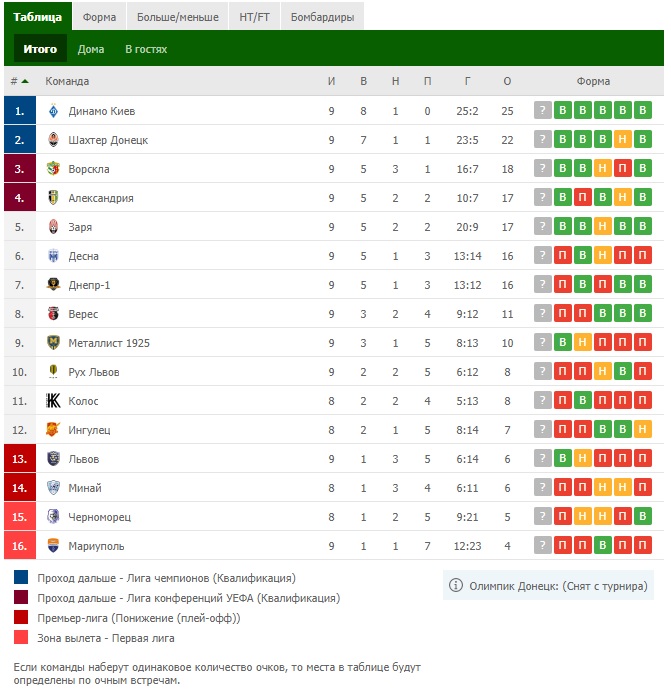
Task: Select the Дома sub-tab
Action: point(91,49)
